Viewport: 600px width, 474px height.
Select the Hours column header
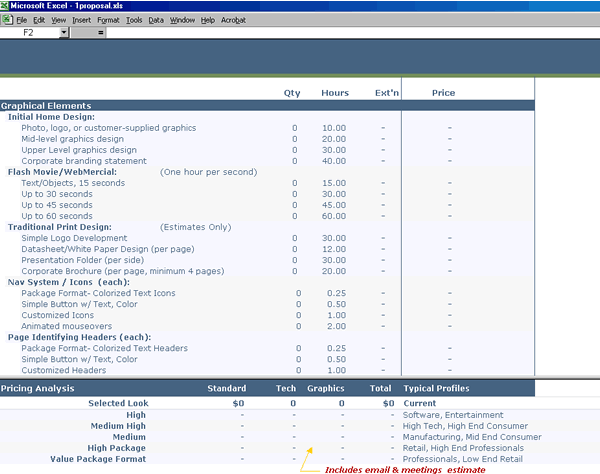[x=335, y=93]
